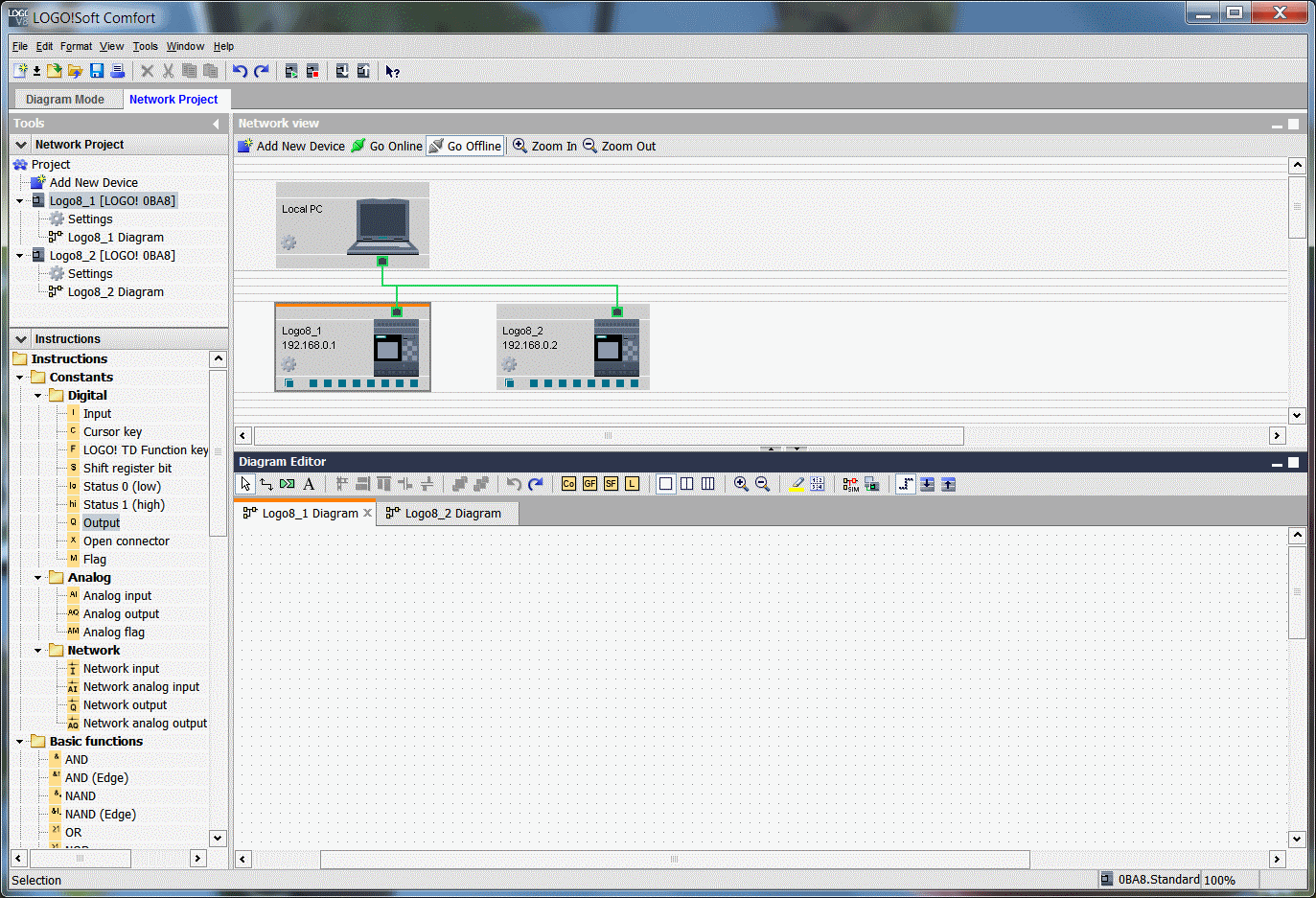The height and width of the screenshot is (898, 1316).
Task: Click the Constants (Co) toolbar button
Action: pos(568,484)
